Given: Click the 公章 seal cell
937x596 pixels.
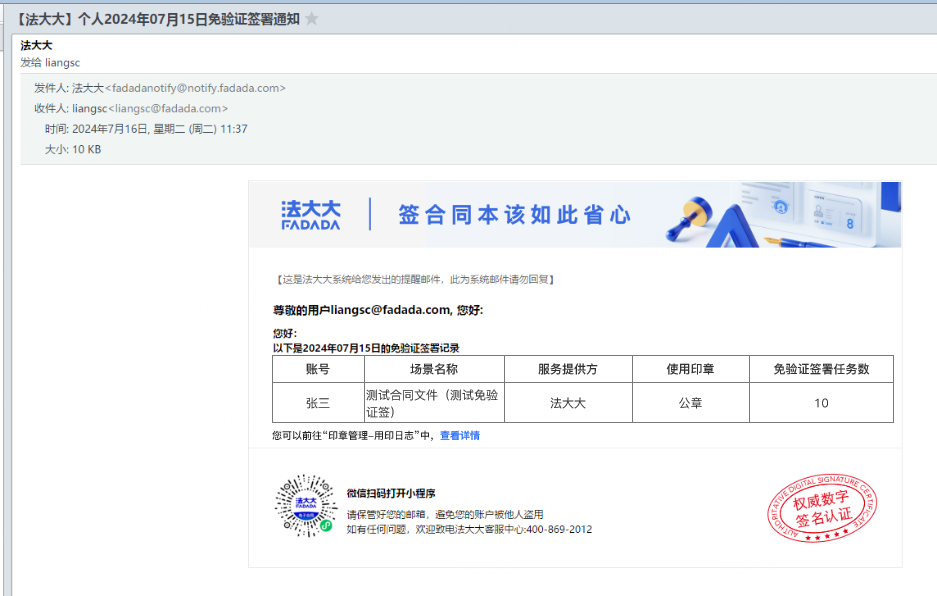Looking at the screenshot, I should coord(690,403).
